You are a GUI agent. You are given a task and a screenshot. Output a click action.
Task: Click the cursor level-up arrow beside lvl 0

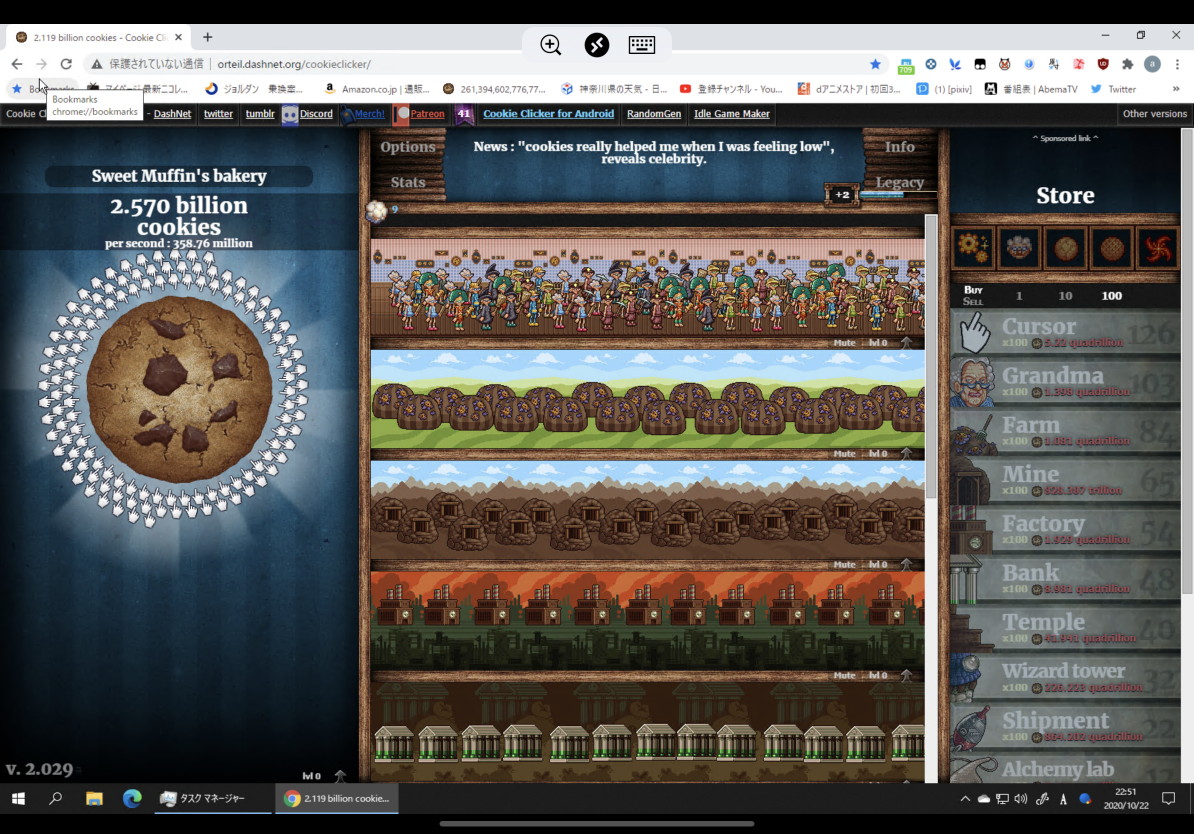point(340,775)
